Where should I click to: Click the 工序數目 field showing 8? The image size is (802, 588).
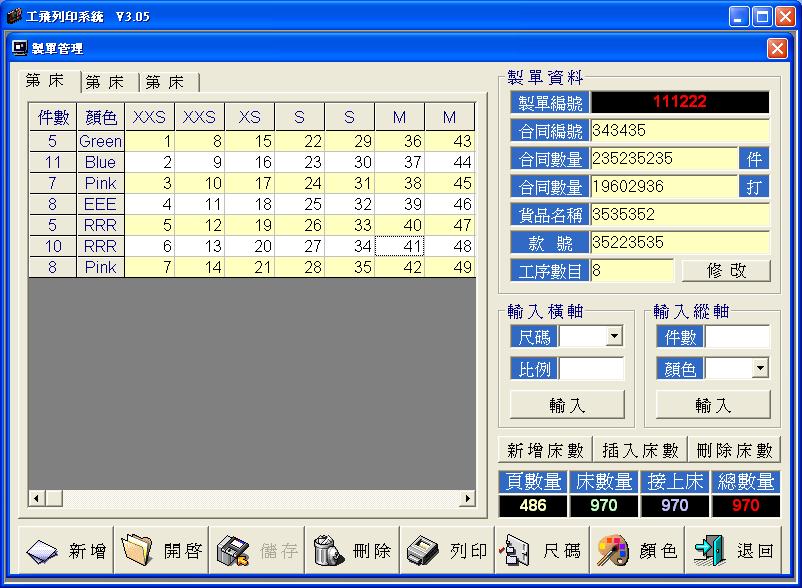pyautogui.click(x=632, y=270)
